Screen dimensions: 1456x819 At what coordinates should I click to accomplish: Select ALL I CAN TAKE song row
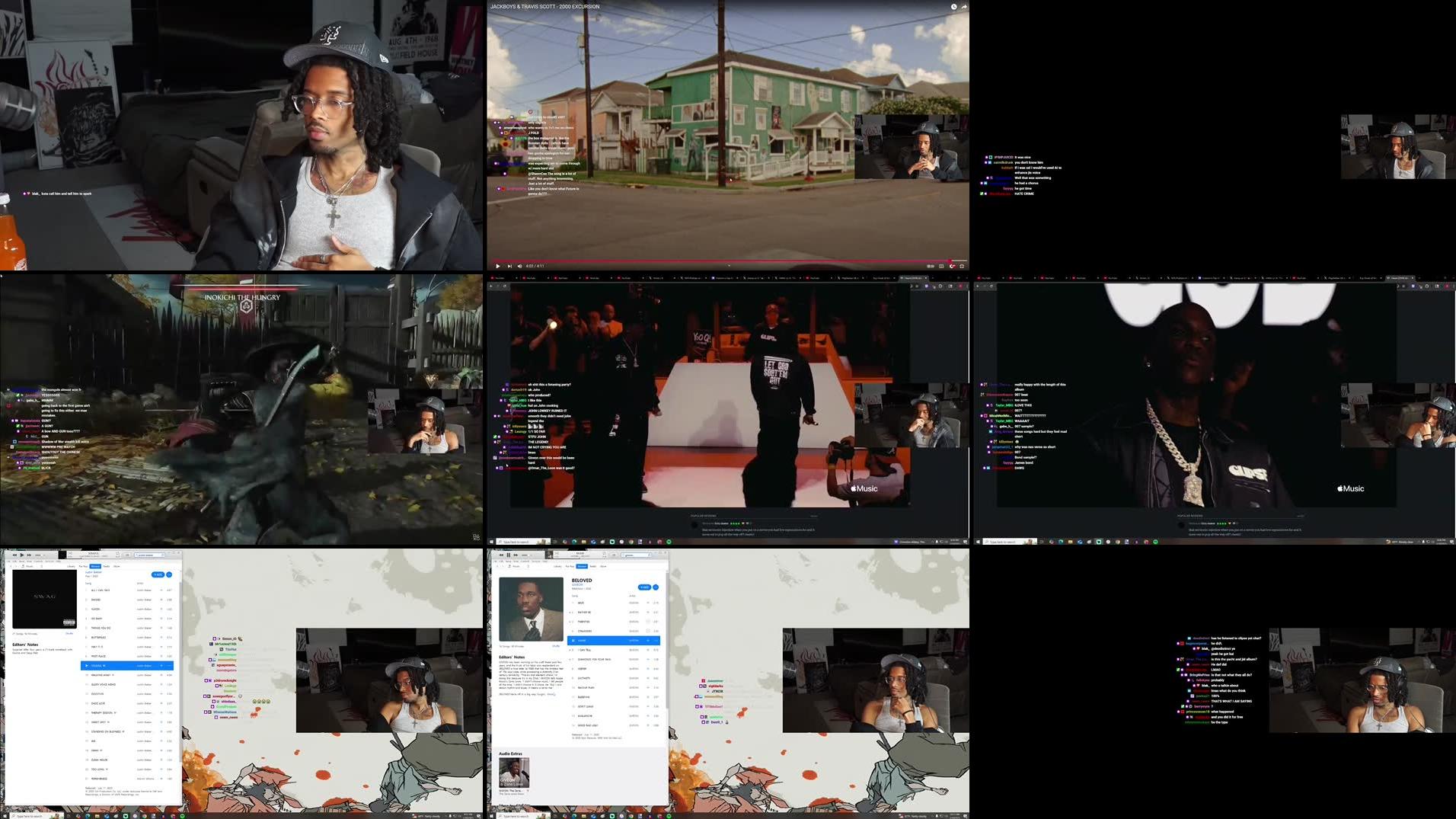click(x=127, y=590)
